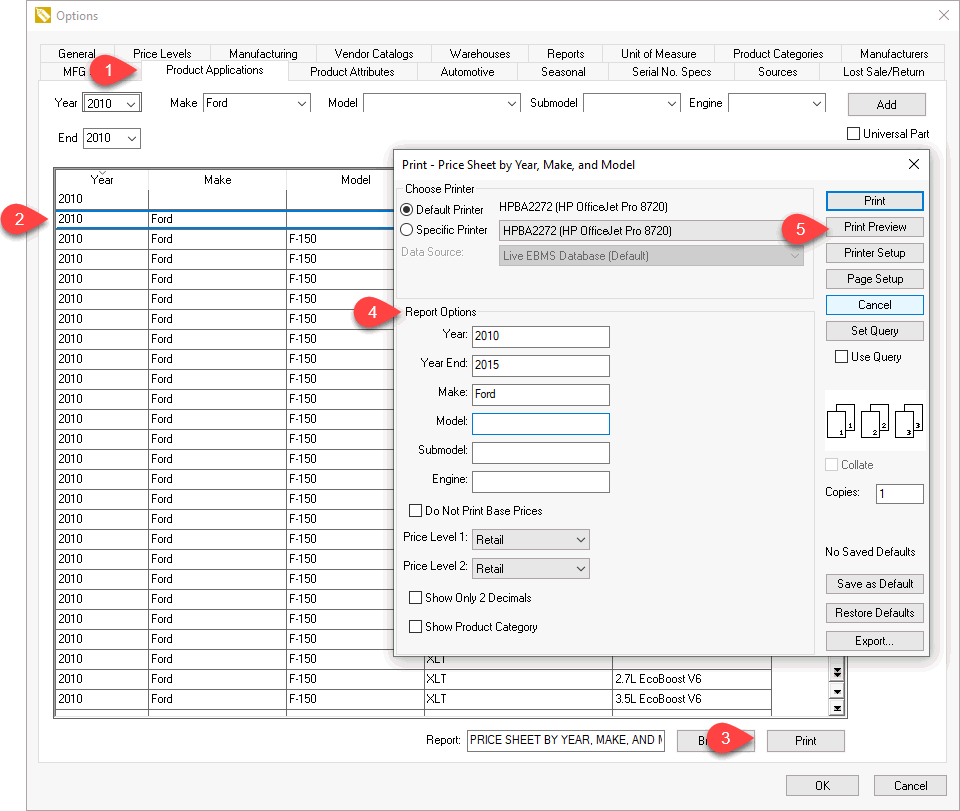Enable the Universal Part checkbox

[x=853, y=133]
